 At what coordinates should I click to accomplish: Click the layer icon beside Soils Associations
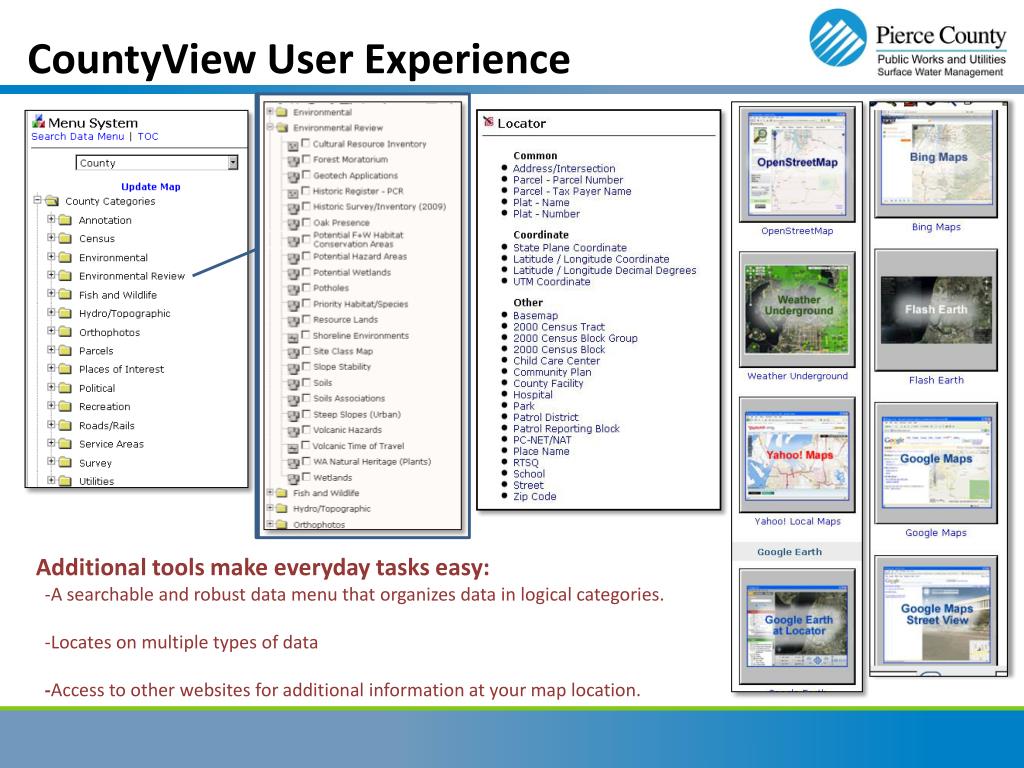tap(293, 400)
